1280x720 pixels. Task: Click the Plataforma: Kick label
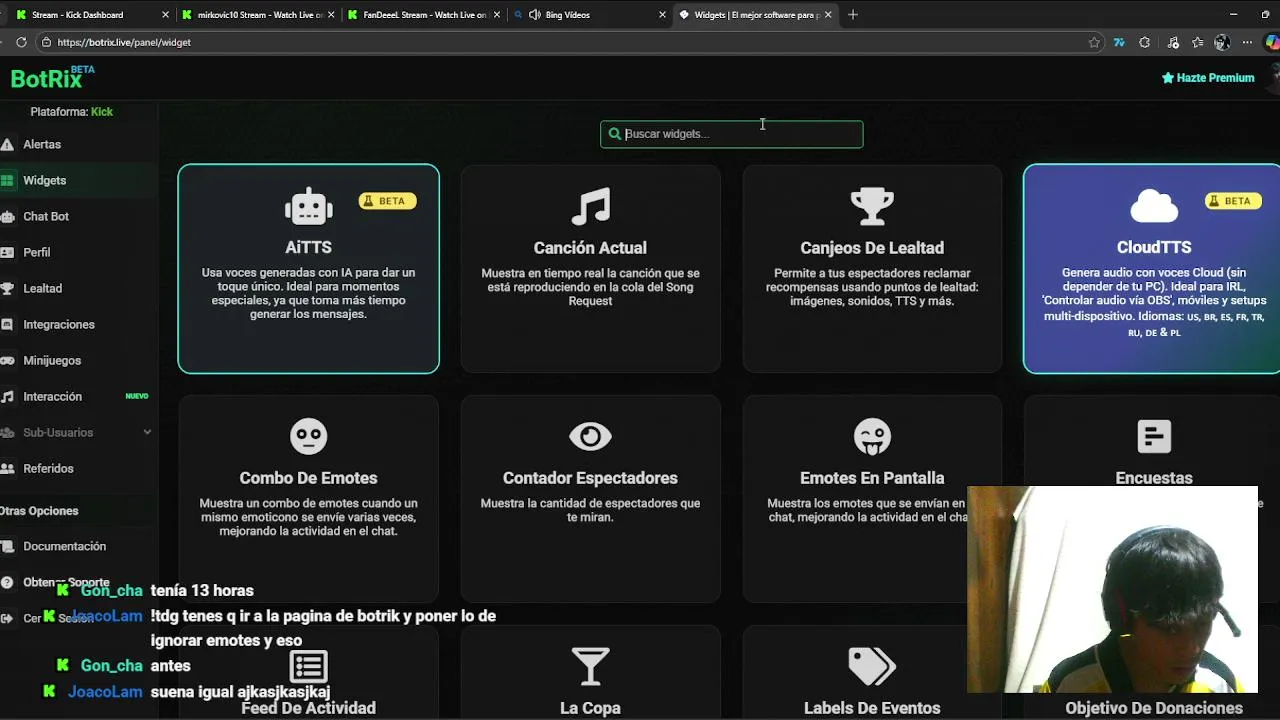[71, 112]
